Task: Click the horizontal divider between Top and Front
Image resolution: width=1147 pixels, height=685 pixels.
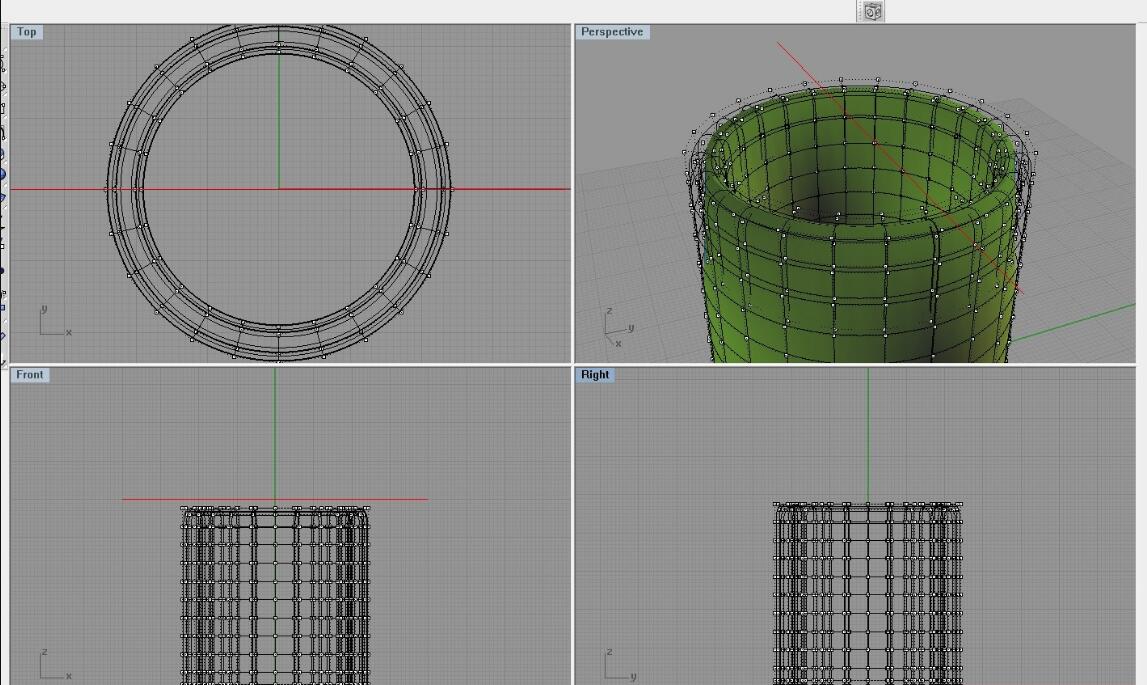Action: click(290, 365)
